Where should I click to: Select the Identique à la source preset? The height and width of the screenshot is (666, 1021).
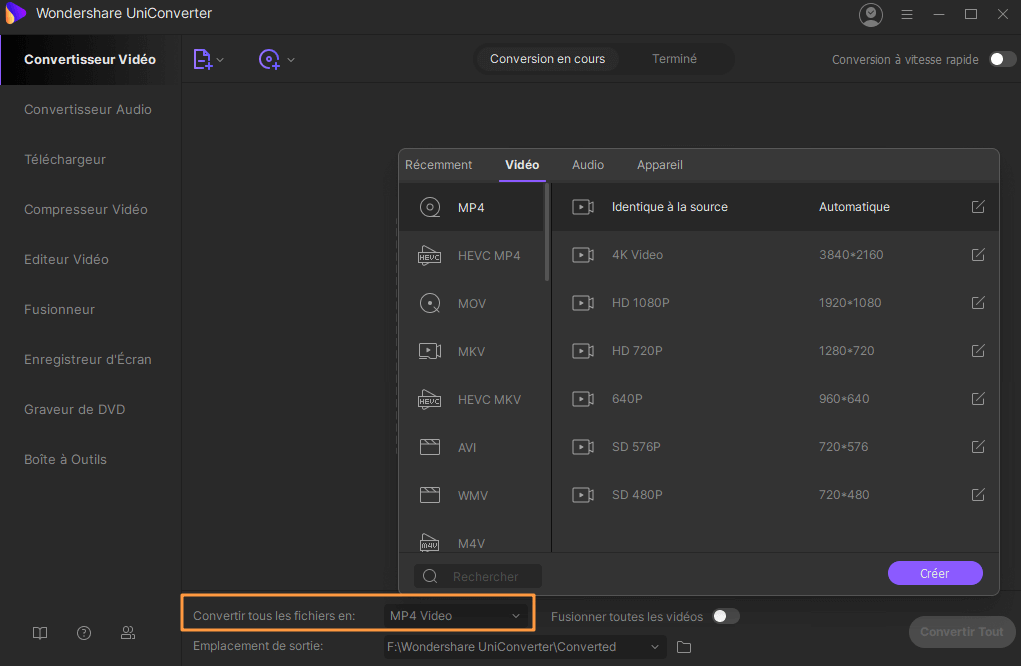coord(775,207)
